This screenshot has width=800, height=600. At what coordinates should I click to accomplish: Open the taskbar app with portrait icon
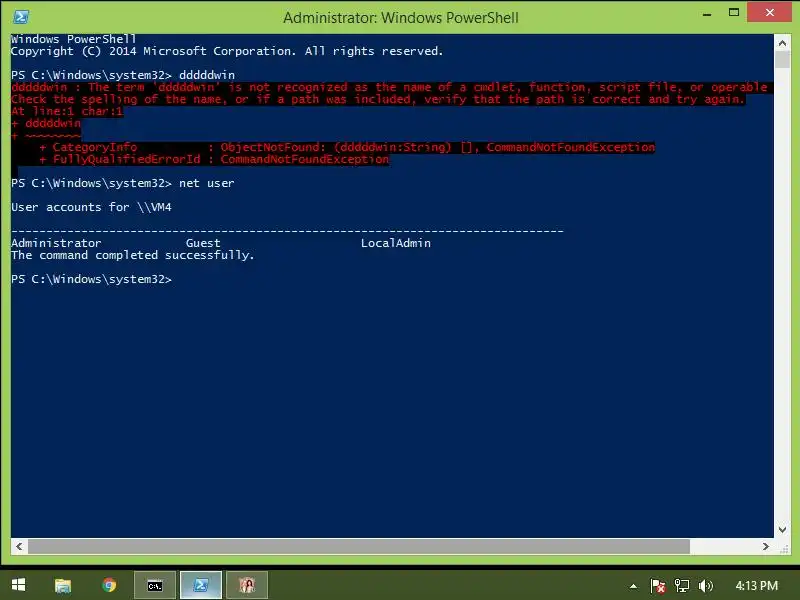[x=247, y=585]
